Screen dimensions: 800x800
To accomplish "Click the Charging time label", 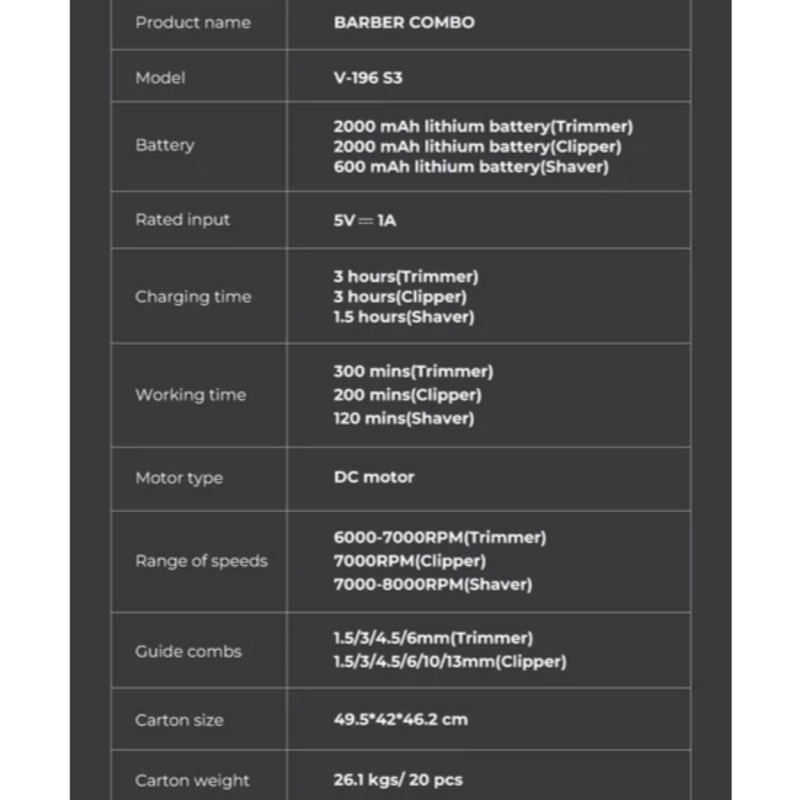I will click(193, 297).
